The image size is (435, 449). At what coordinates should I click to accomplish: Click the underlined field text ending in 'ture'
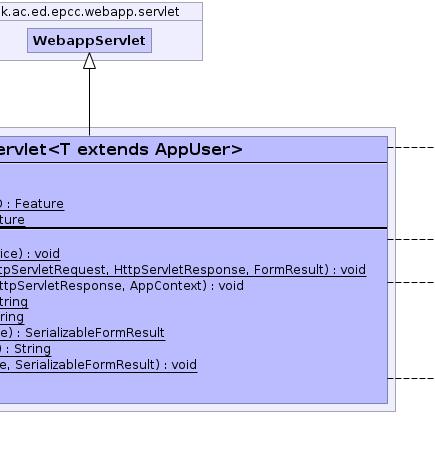(x=12, y=220)
